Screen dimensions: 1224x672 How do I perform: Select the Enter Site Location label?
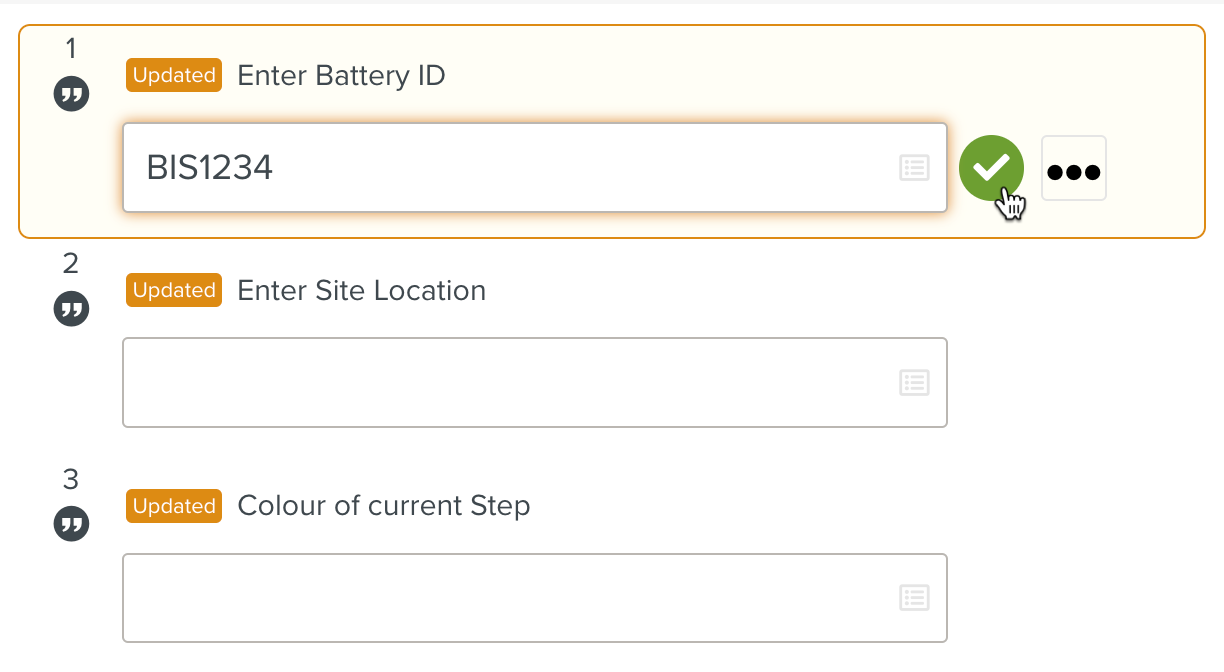361,290
